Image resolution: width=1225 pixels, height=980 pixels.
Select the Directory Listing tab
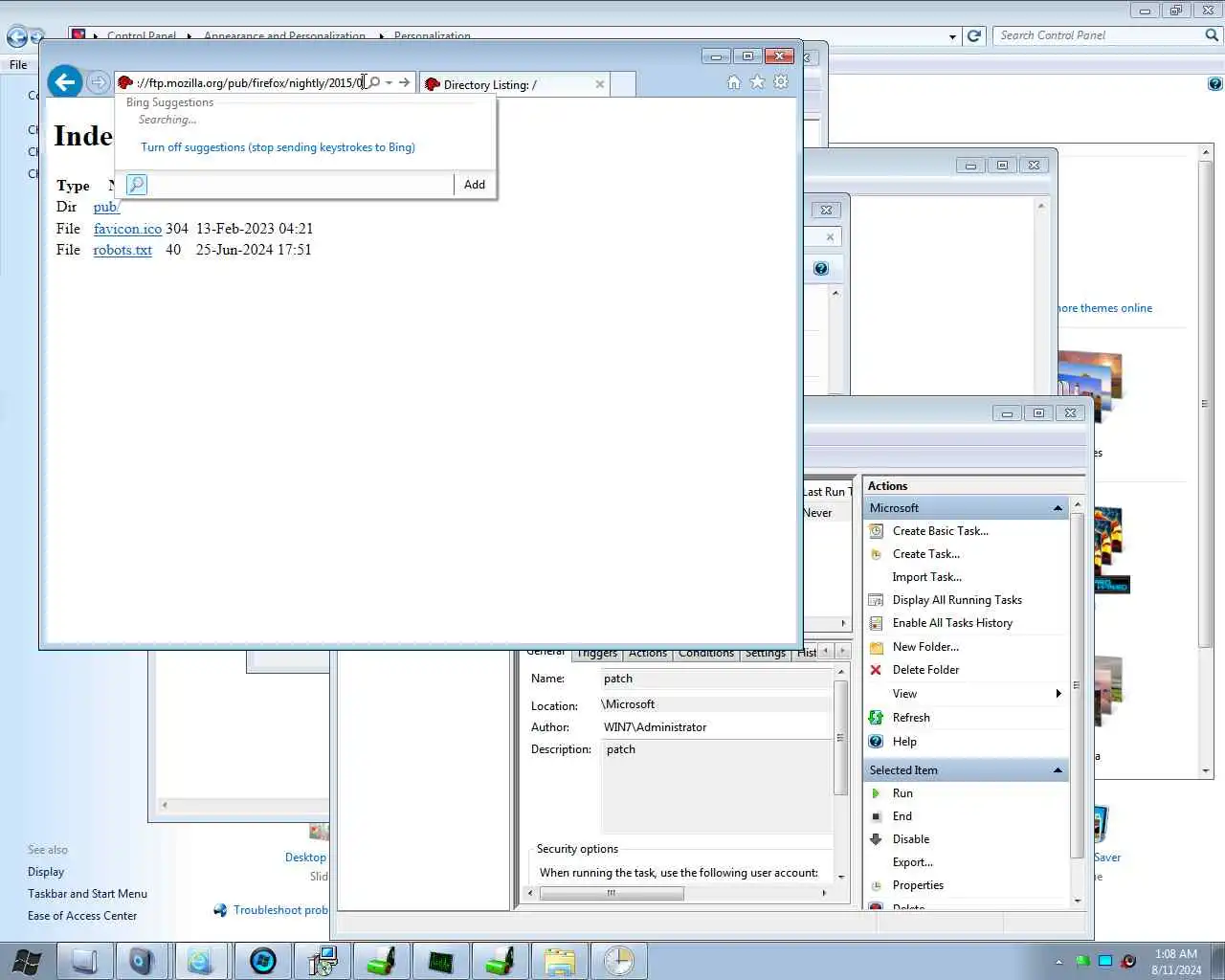click(514, 84)
